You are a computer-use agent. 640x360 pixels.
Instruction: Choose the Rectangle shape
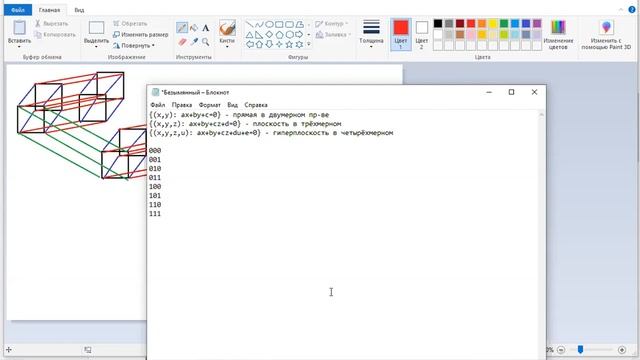(x=279, y=24)
